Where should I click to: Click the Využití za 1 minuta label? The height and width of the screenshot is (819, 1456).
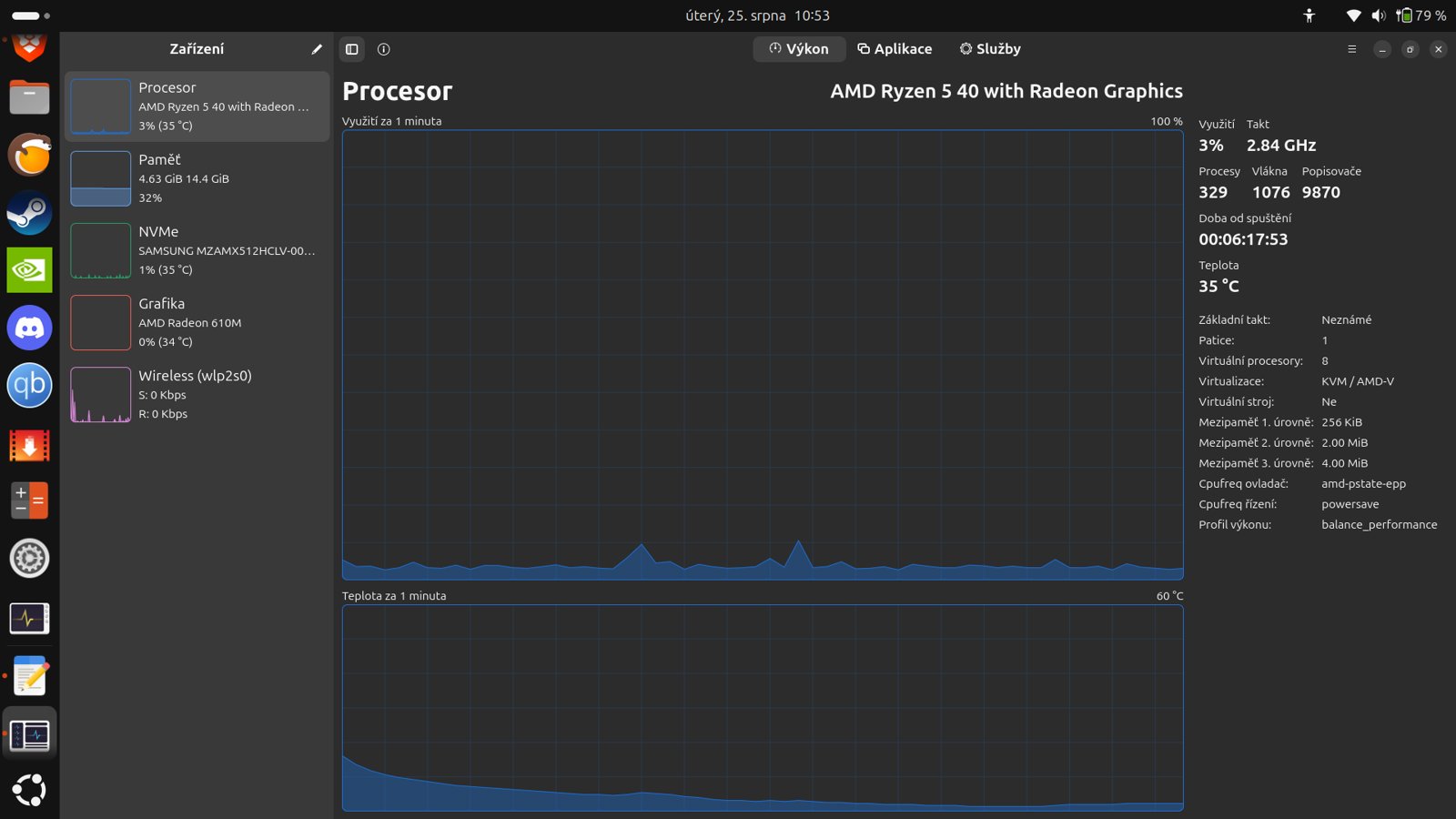tap(392, 121)
